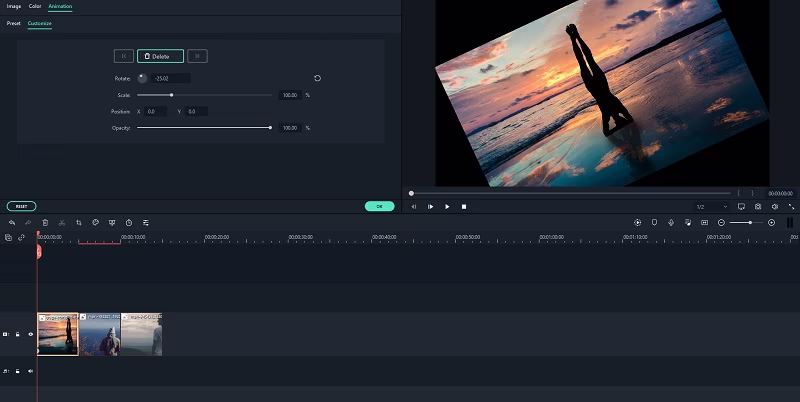Undo the last edit in timeline toolbar
The image size is (800, 402).
pos(12,222)
